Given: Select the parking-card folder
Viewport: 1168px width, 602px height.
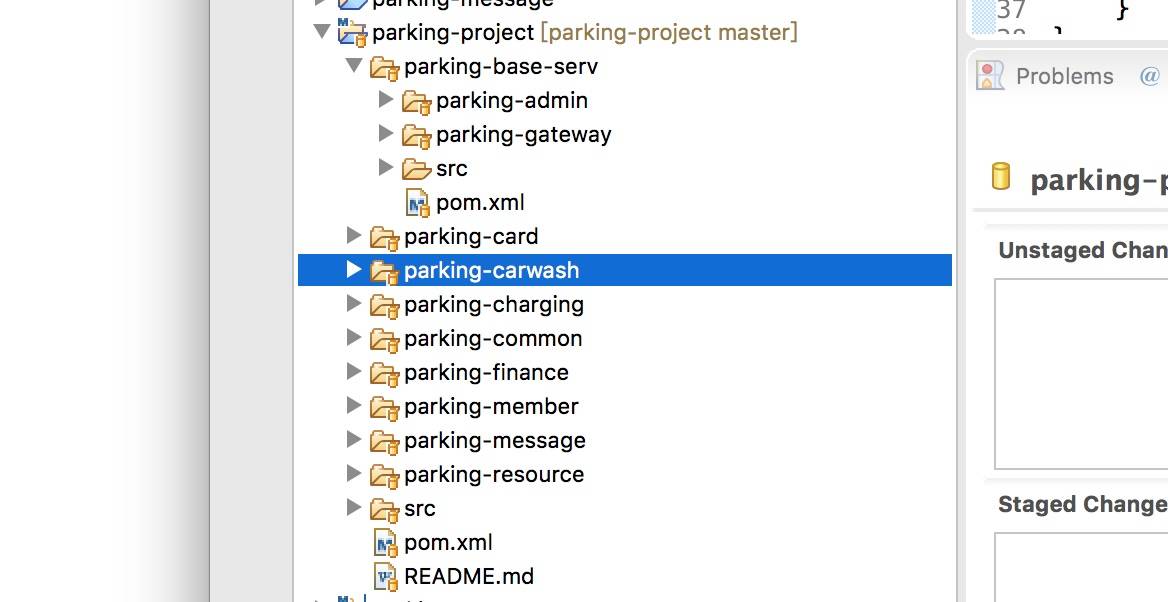Looking at the screenshot, I should 471,237.
